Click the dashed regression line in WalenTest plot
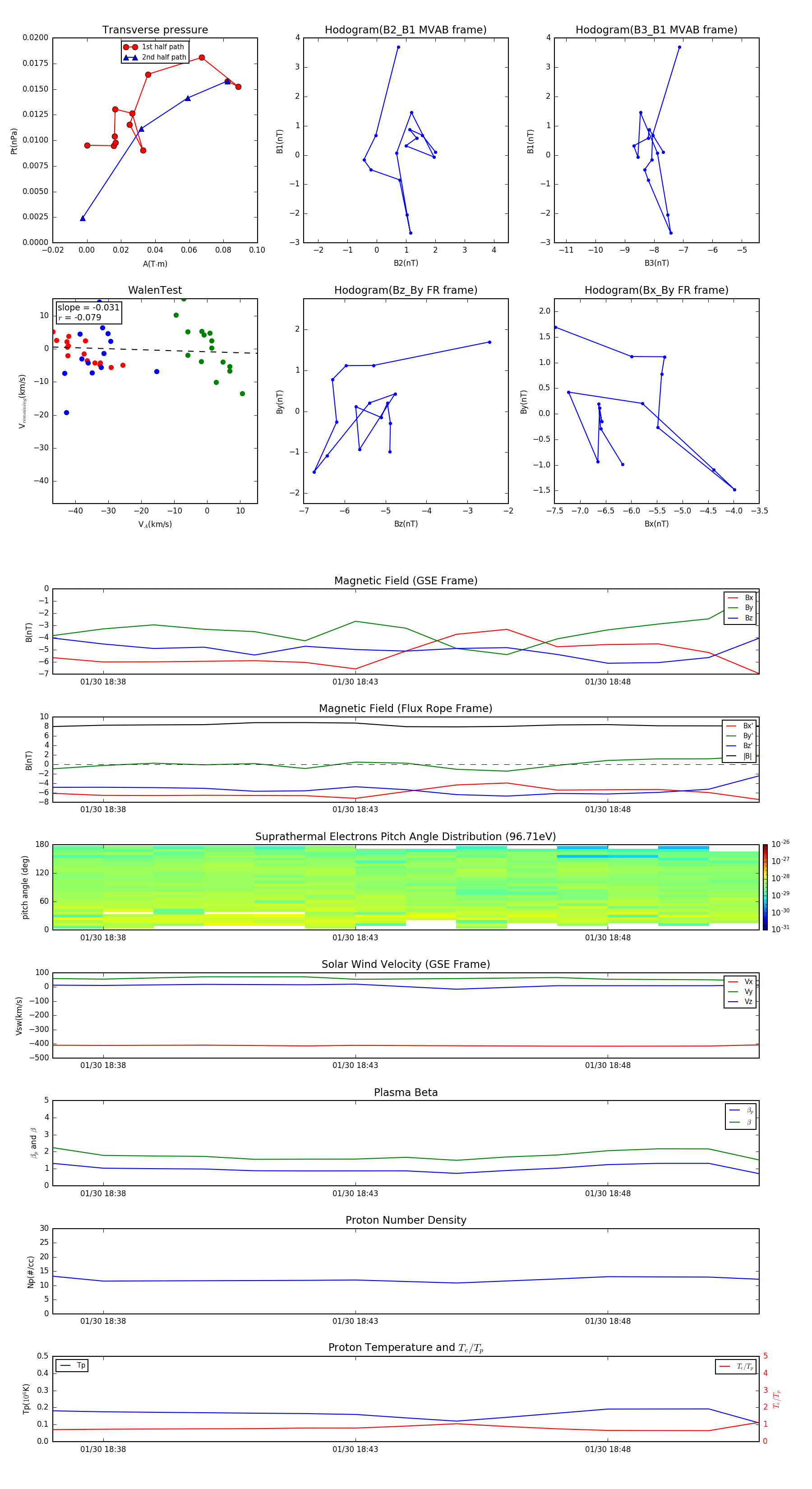The width and height of the screenshot is (812, 1489). [x=155, y=350]
